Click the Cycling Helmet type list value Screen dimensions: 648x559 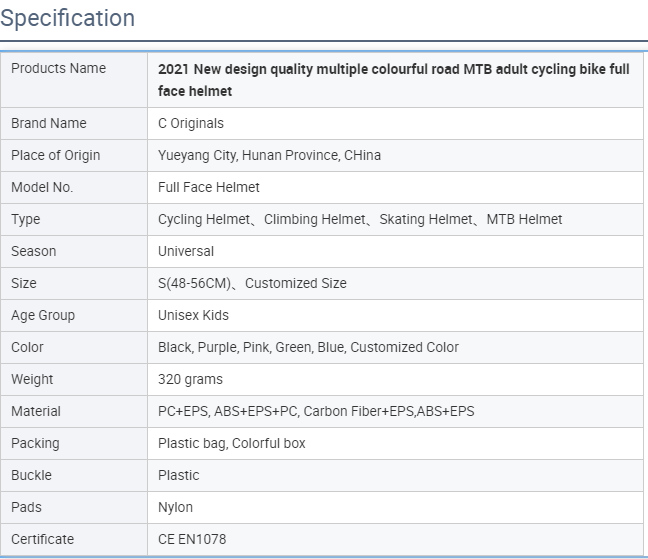click(x=360, y=219)
